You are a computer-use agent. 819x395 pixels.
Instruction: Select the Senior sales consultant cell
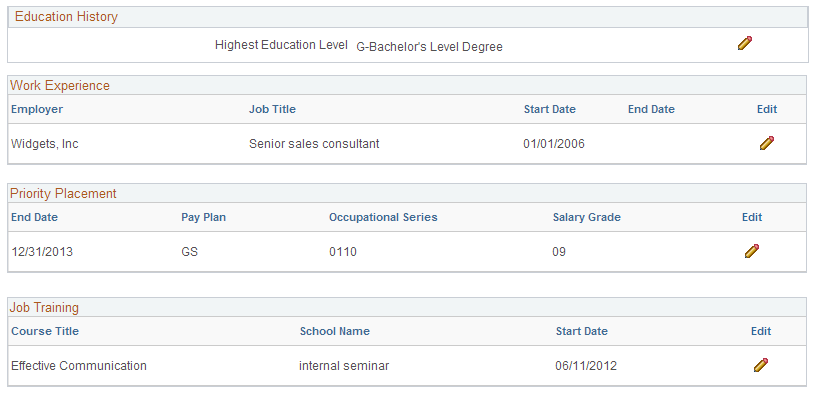[x=314, y=144]
